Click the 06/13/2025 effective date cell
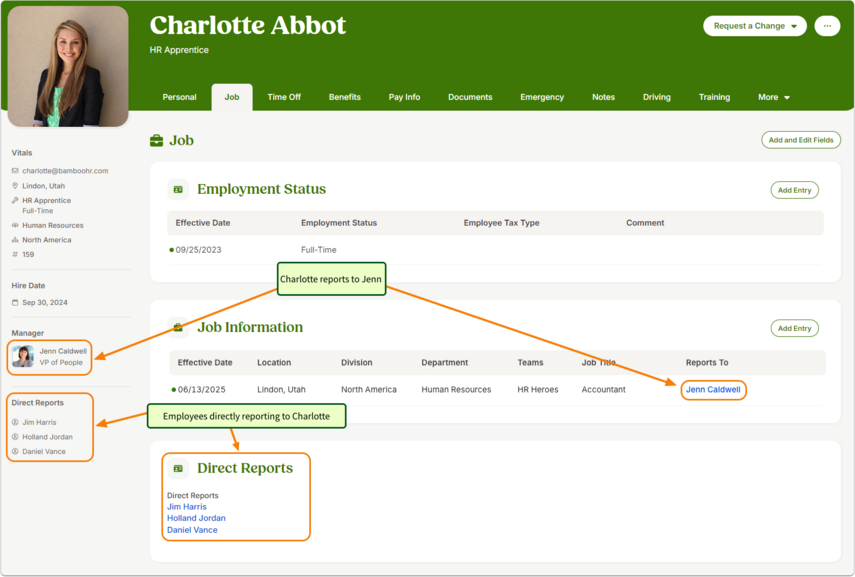855x577 pixels. [202, 389]
